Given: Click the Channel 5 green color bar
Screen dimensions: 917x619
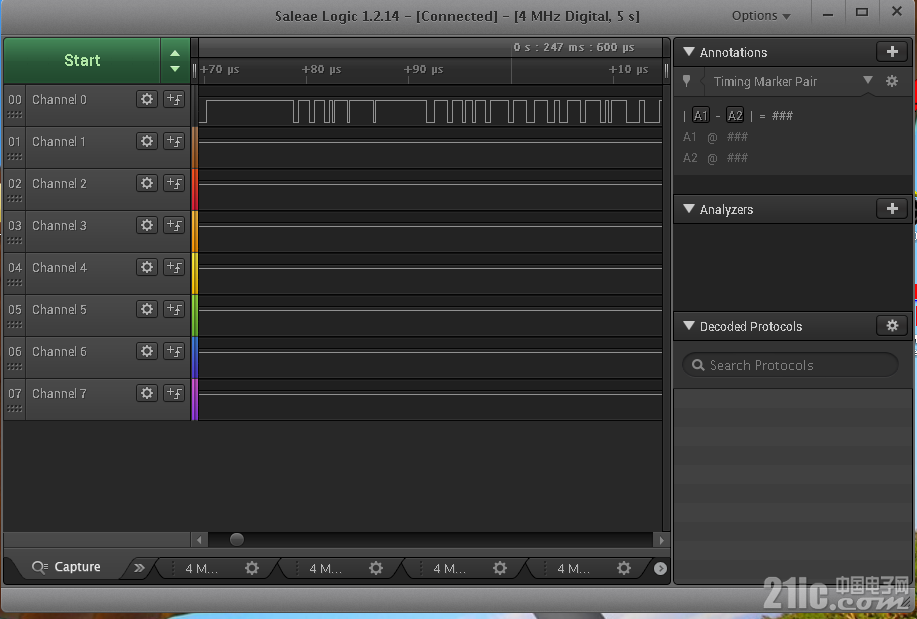Looking at the screenshot, I should pyautogui.click(x=195, y=315).
